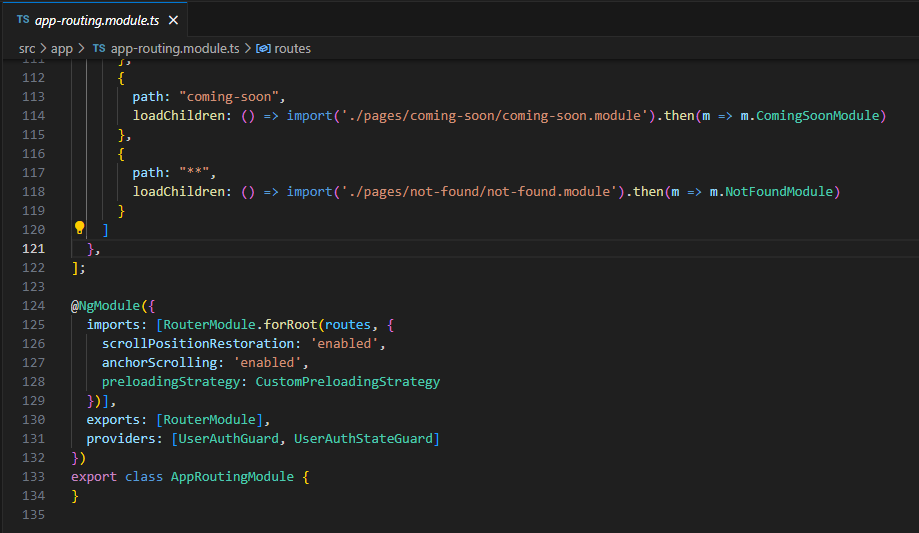Open the routes symbol breadcrumb

pyautogui.click(x=292, y=49)
